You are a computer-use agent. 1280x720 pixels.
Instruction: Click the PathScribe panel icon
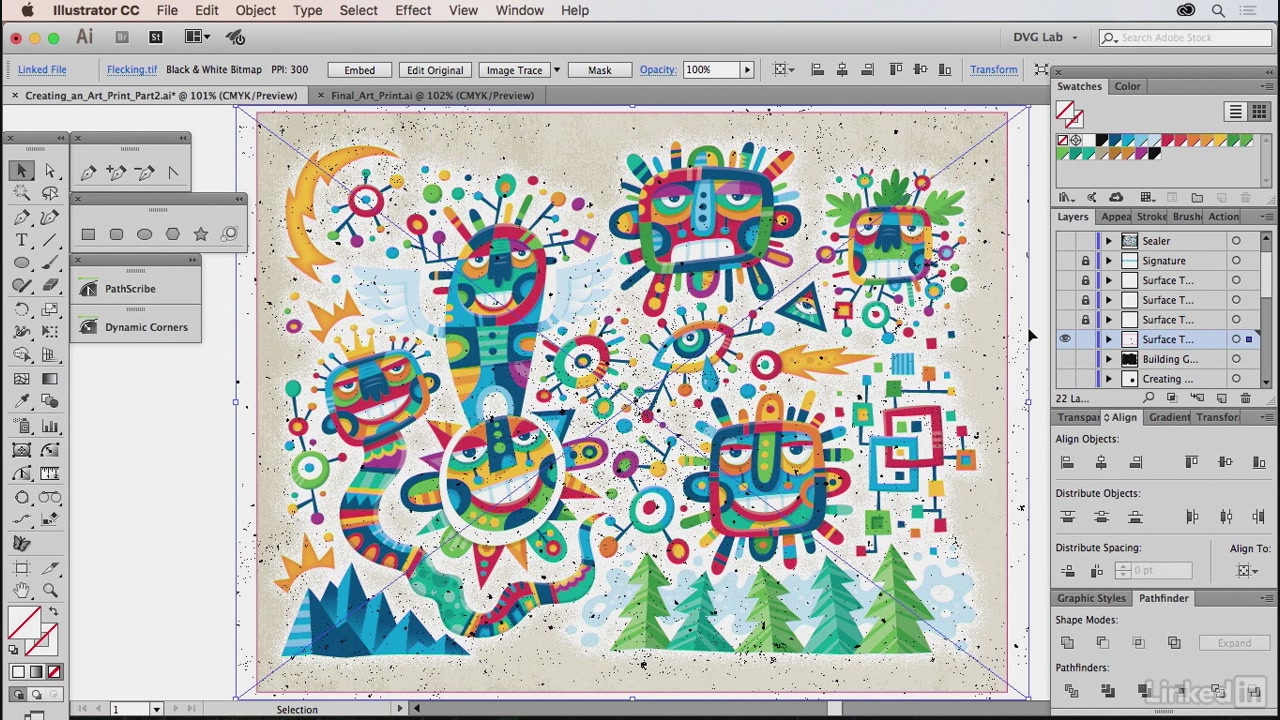88,289
